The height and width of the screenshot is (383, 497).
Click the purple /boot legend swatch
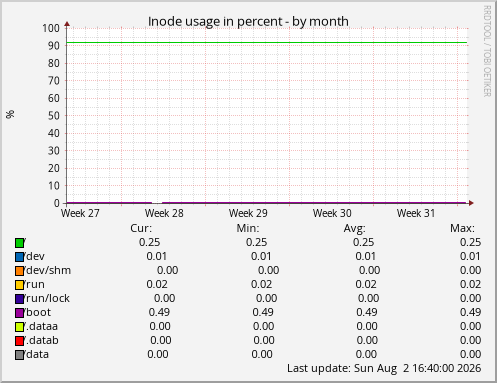point(20,313)
